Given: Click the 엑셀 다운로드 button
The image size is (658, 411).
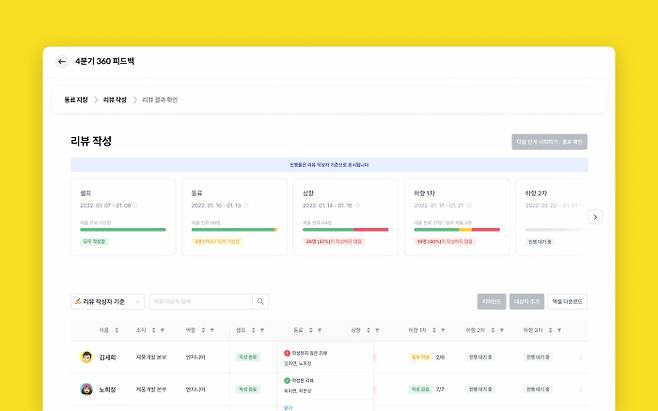Looking at the screenshot, I should 567,301.
